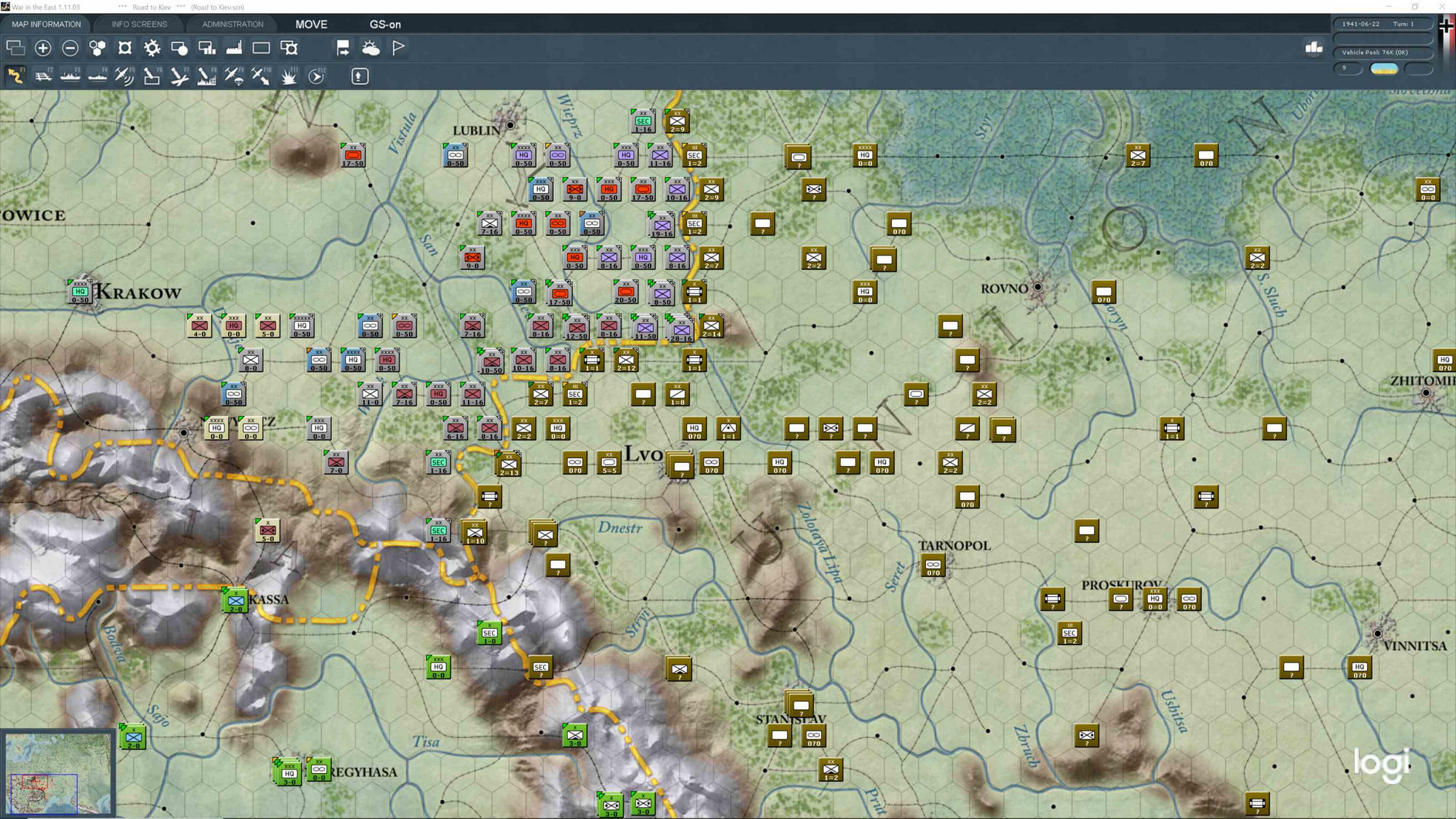Image resolution: width=1456 pixels, height=819 pixels.
Task: Click the German cross flag emblem
Action: pyautogui.click(x=1446, y=26)
